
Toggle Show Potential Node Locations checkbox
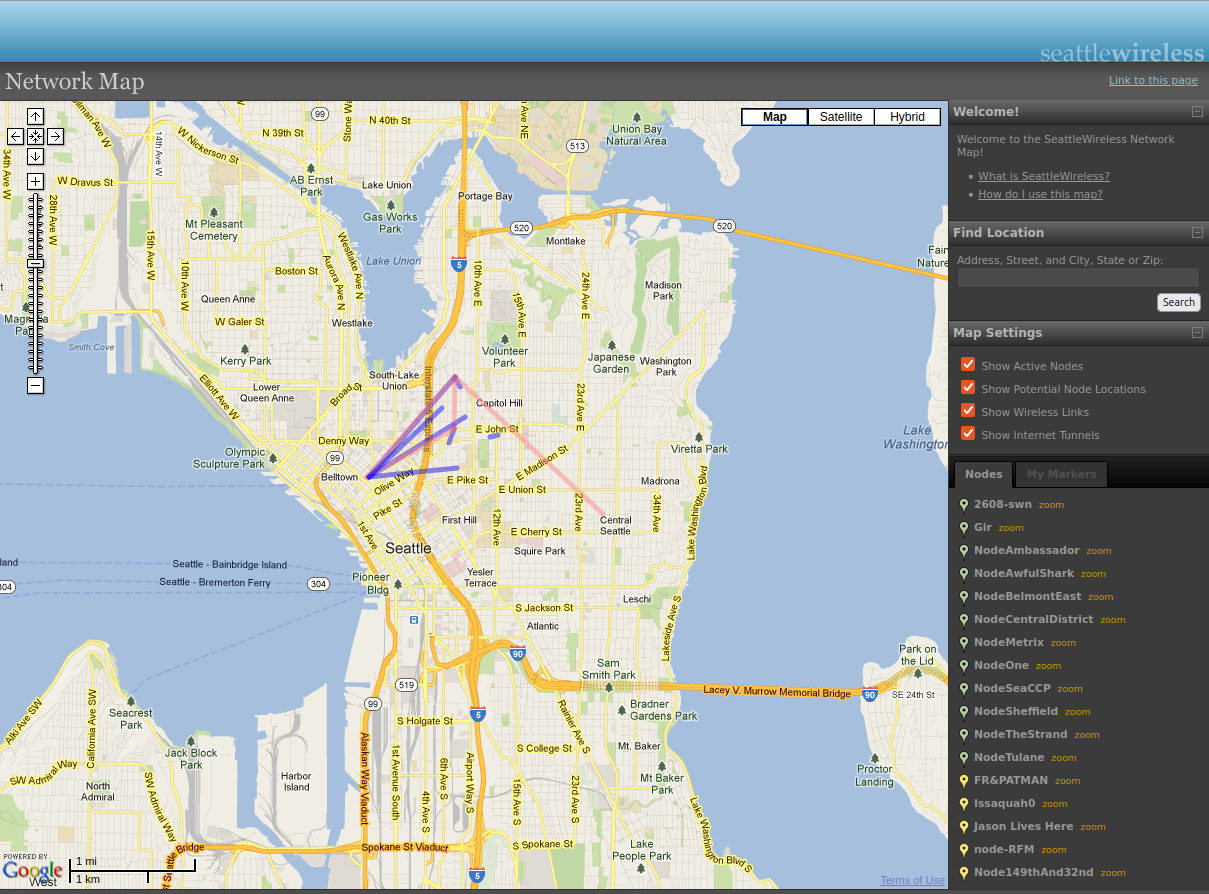pos(968,388)
